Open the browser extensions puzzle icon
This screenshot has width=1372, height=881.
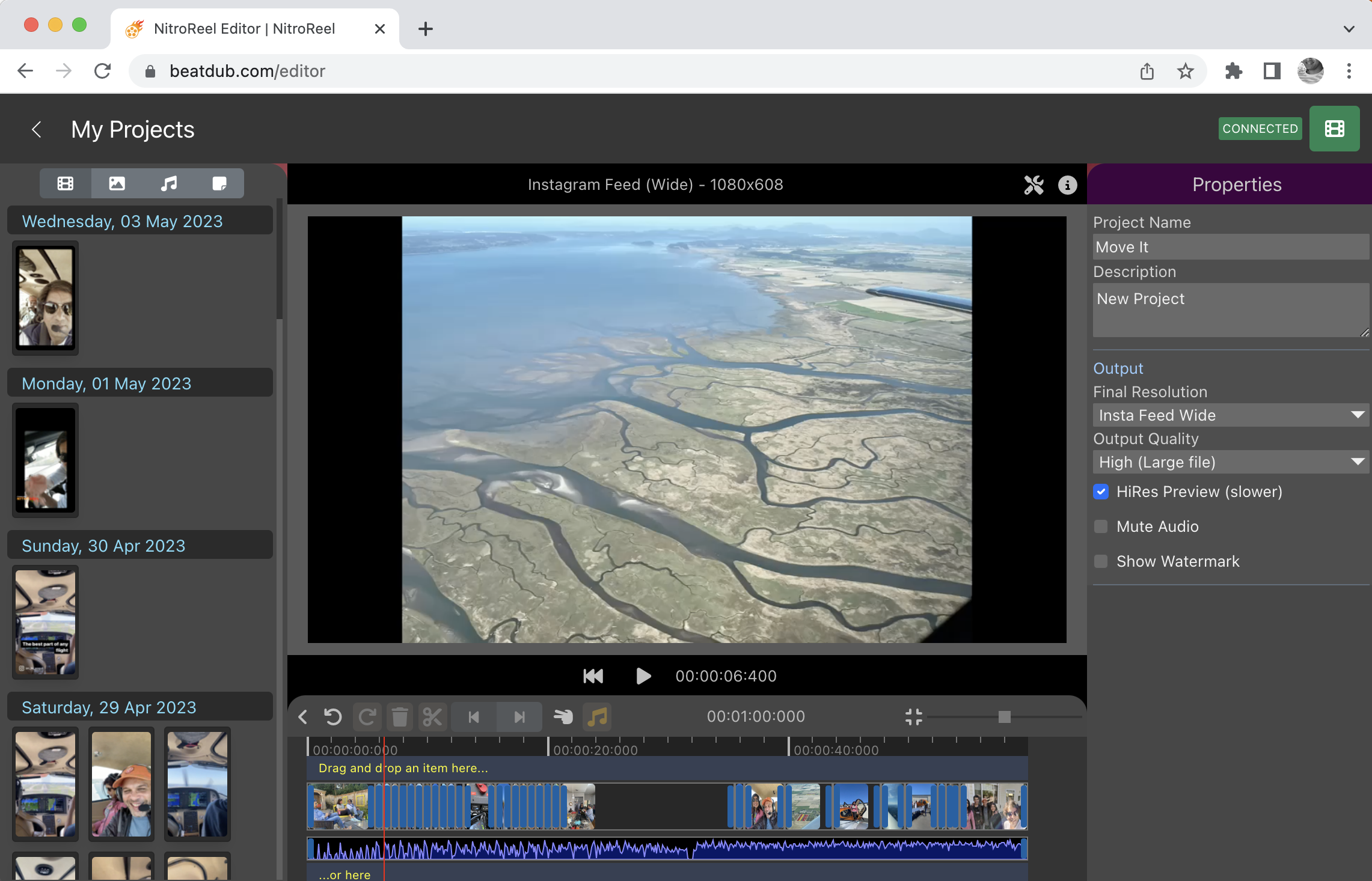pos(1233,71)
